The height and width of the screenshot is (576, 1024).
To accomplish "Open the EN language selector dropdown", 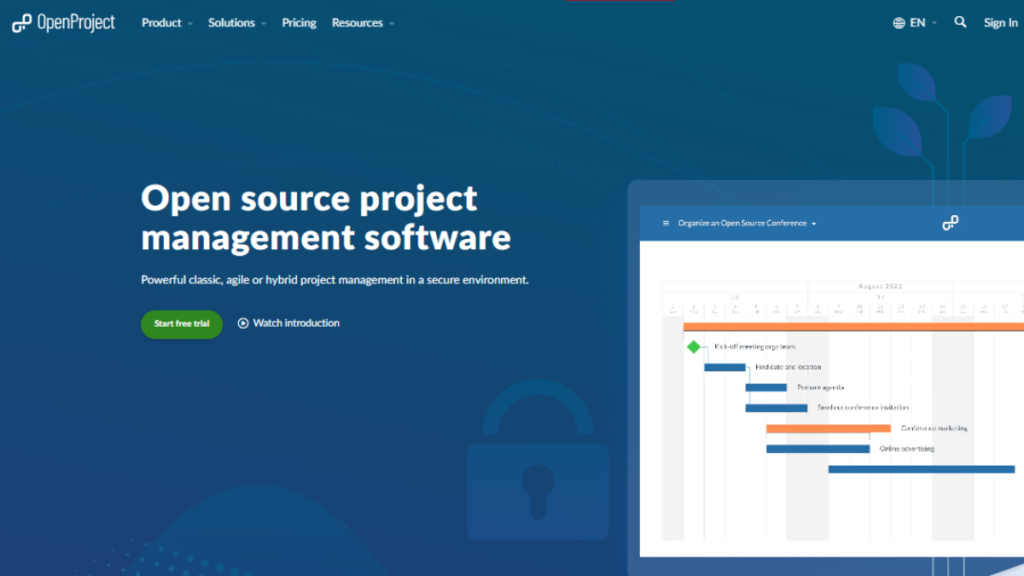I will click(x=920, y=21).
